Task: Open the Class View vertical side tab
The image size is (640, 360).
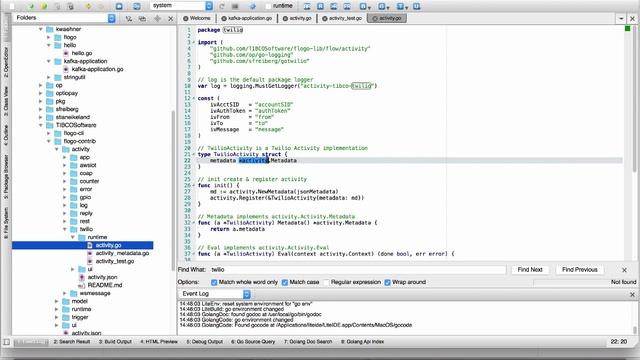Action: [x=6, y=101]
